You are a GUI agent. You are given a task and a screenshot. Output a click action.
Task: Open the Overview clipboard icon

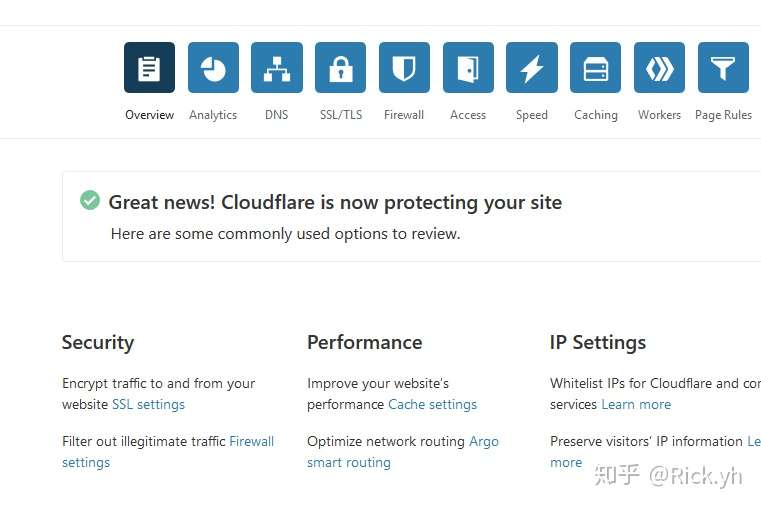point(149,67)
